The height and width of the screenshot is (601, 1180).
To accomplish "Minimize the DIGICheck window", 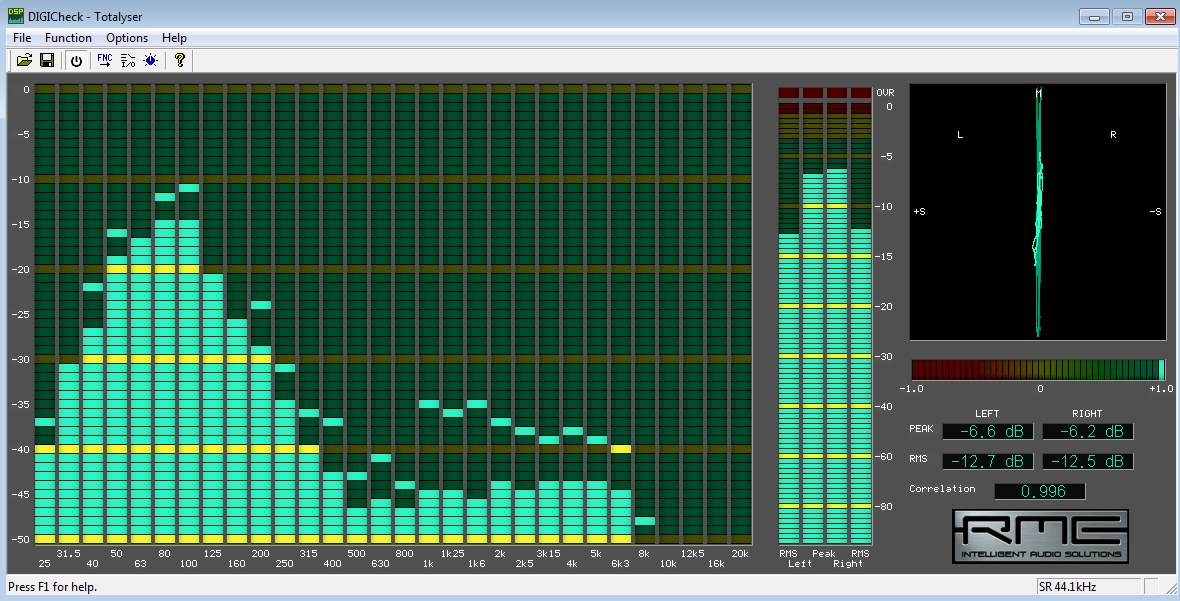I will click(x=1094, y=17).
